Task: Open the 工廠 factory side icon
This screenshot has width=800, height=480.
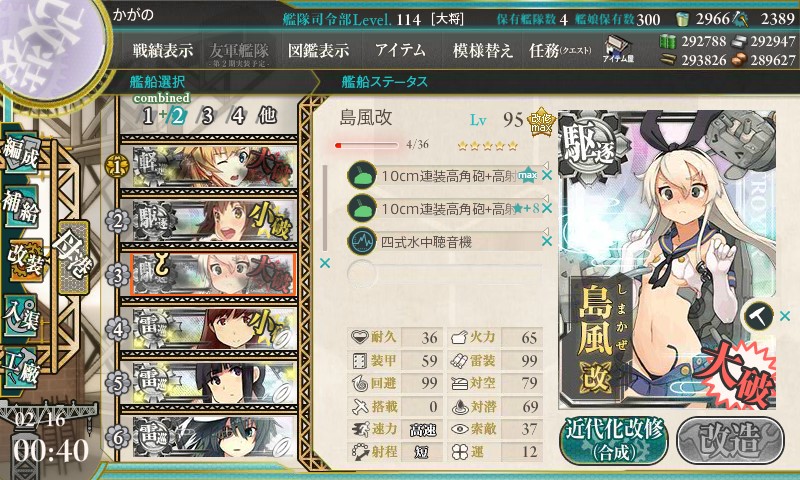Action: (21, 366)
